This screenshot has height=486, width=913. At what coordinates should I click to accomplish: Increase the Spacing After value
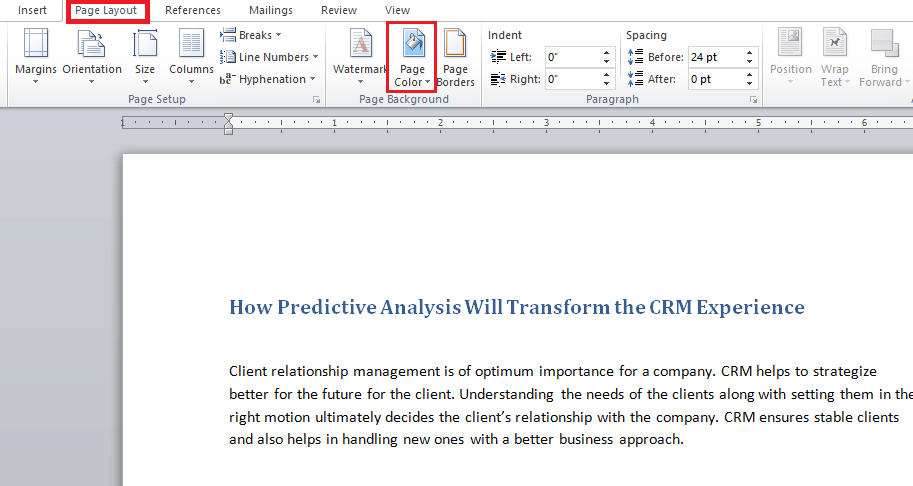(x=749, y=75)
